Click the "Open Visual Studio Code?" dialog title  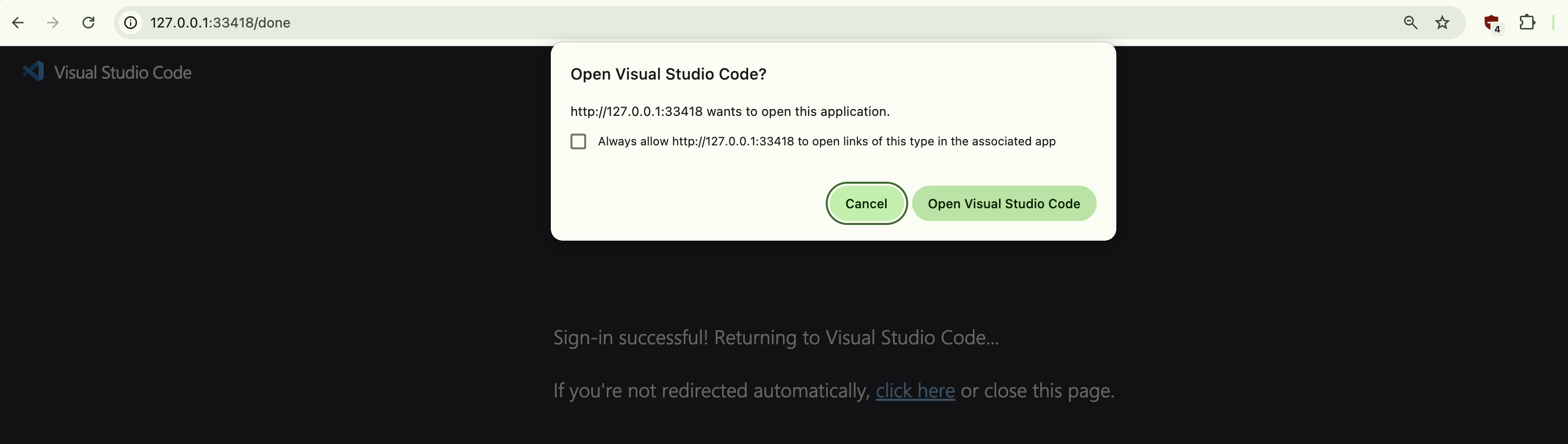[x=668, y=74]
